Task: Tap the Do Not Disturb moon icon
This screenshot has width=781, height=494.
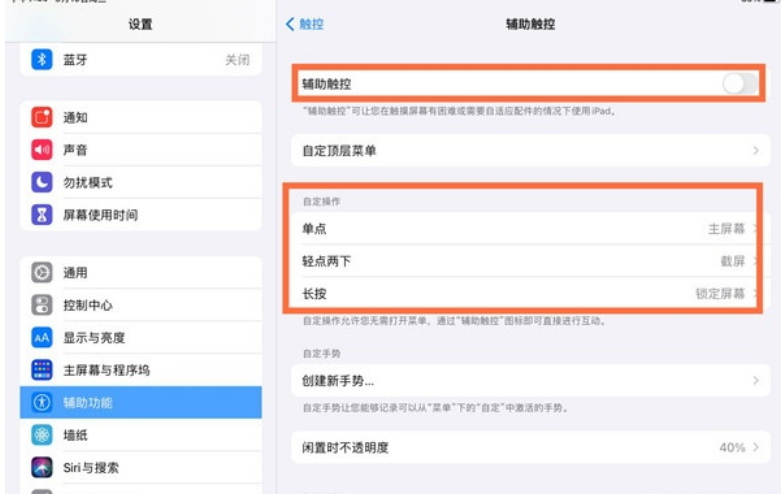Action: click(x=42, y=182)
